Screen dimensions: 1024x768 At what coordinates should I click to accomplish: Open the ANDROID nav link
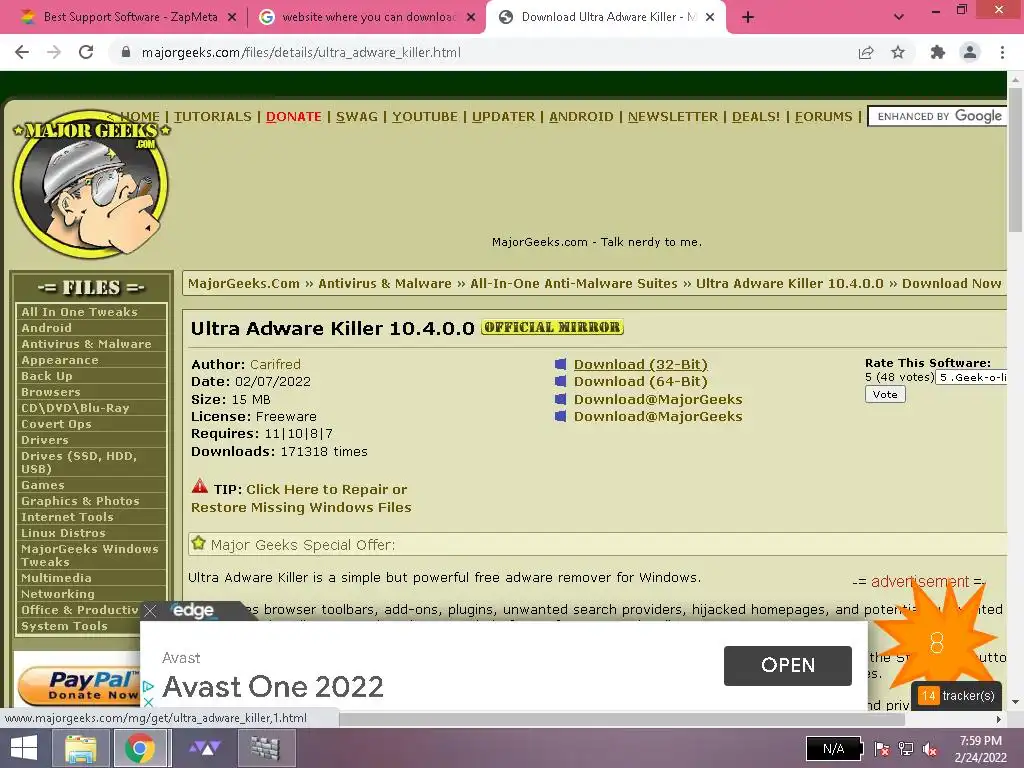(581, 117)
